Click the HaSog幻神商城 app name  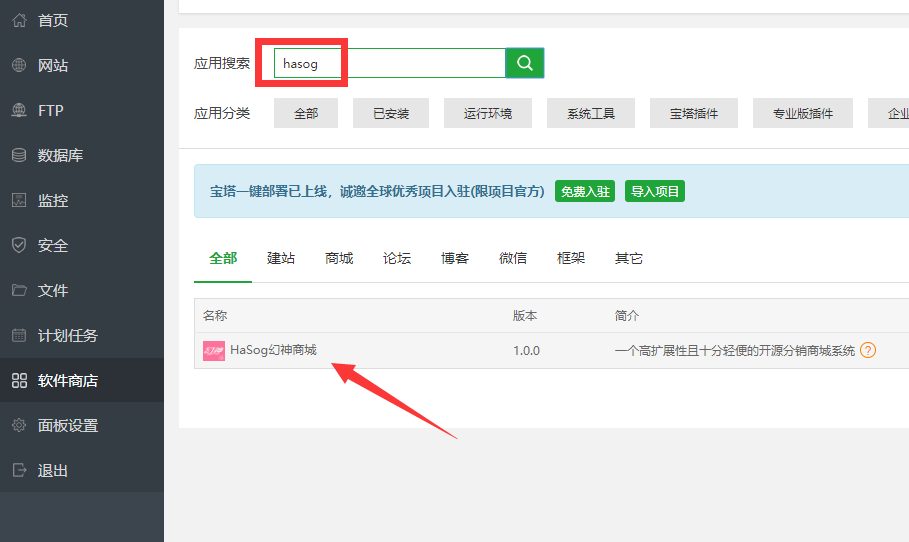pos(273,350)
